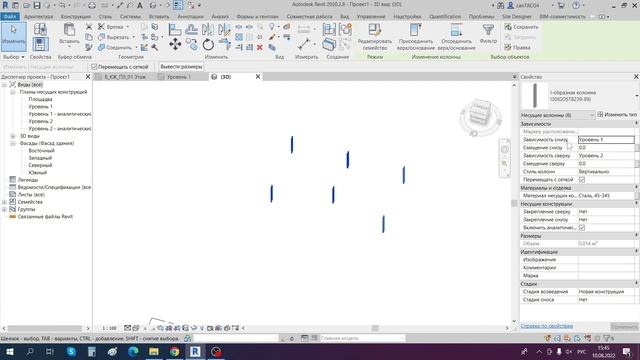Switch to 'Архитектура' ribbon tab
The width and height of the screenshot is (640, 360).
pyautogui.click(x=38, y=17)
